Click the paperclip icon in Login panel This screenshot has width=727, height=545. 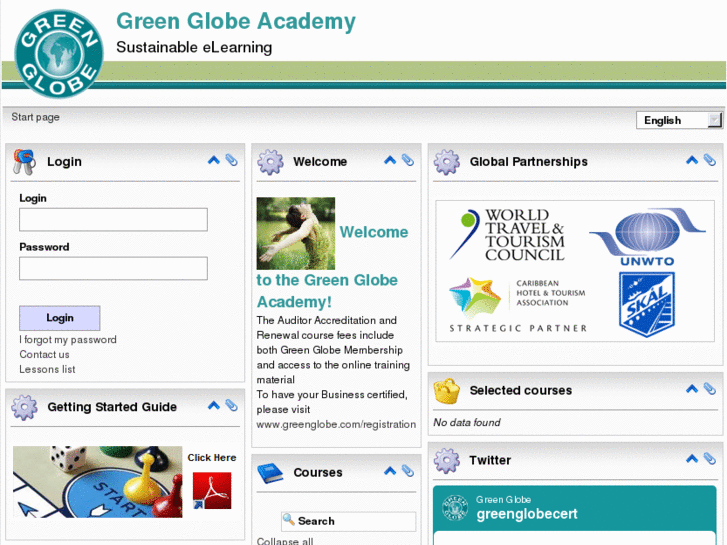click(x=231, y=160)
